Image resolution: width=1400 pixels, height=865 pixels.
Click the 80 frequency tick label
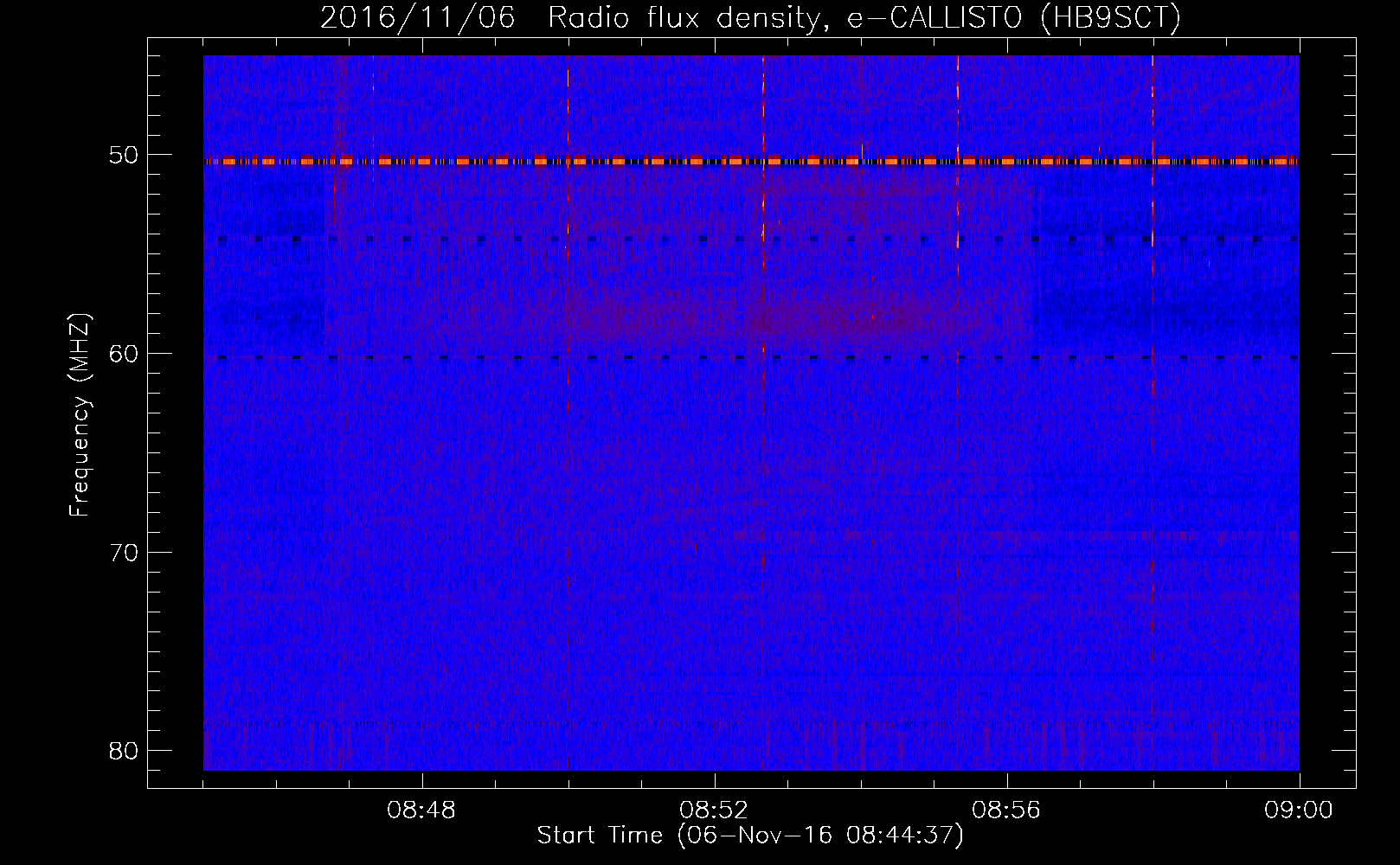click(x=124, y=750)
